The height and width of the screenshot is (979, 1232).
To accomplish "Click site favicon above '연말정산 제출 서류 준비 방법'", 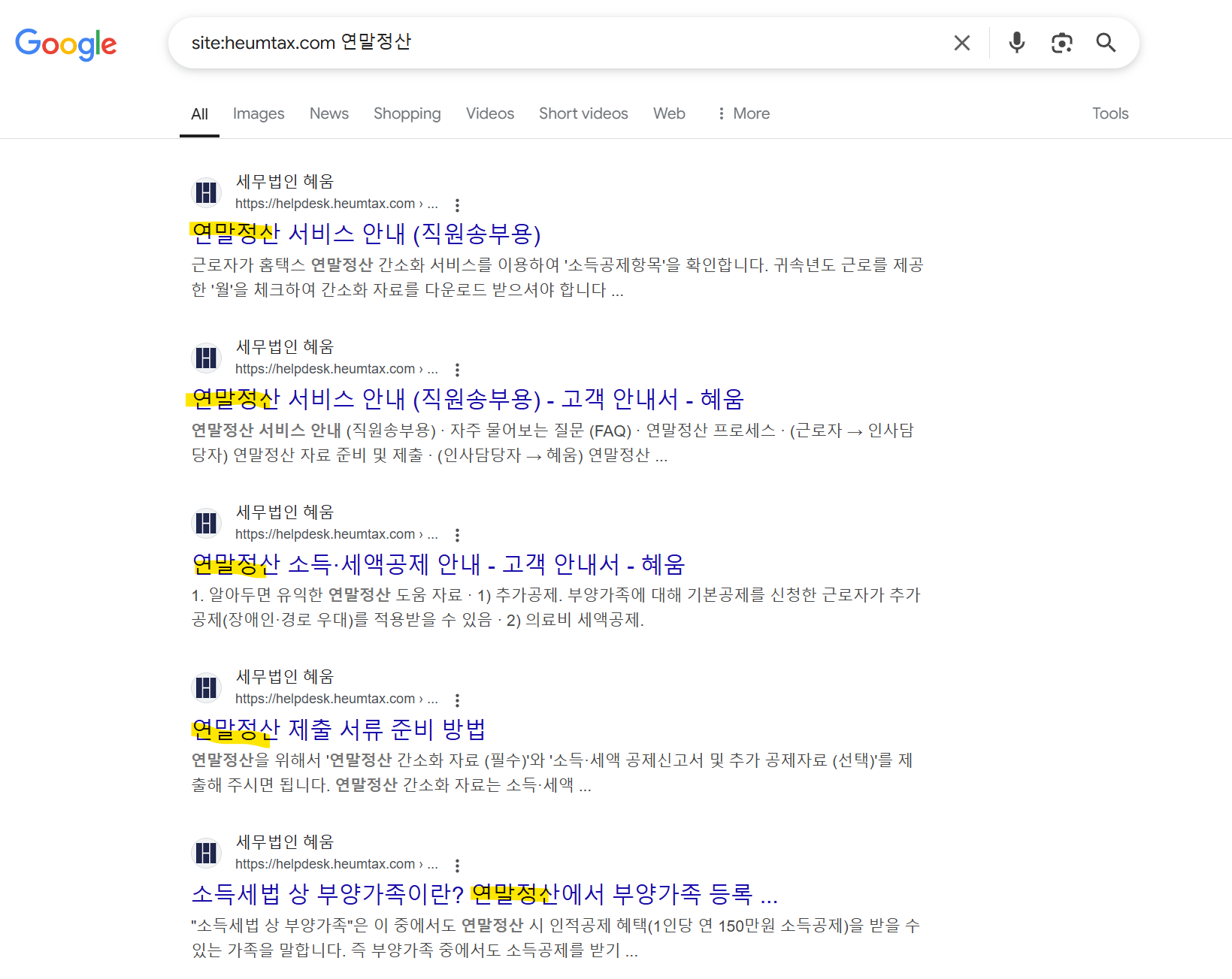I will click(206, 687).
